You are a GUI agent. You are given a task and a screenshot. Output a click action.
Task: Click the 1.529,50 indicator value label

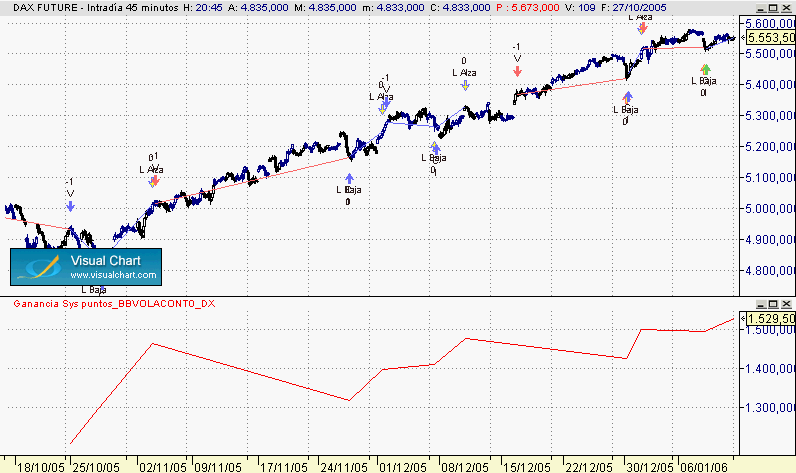click(770, 319)
